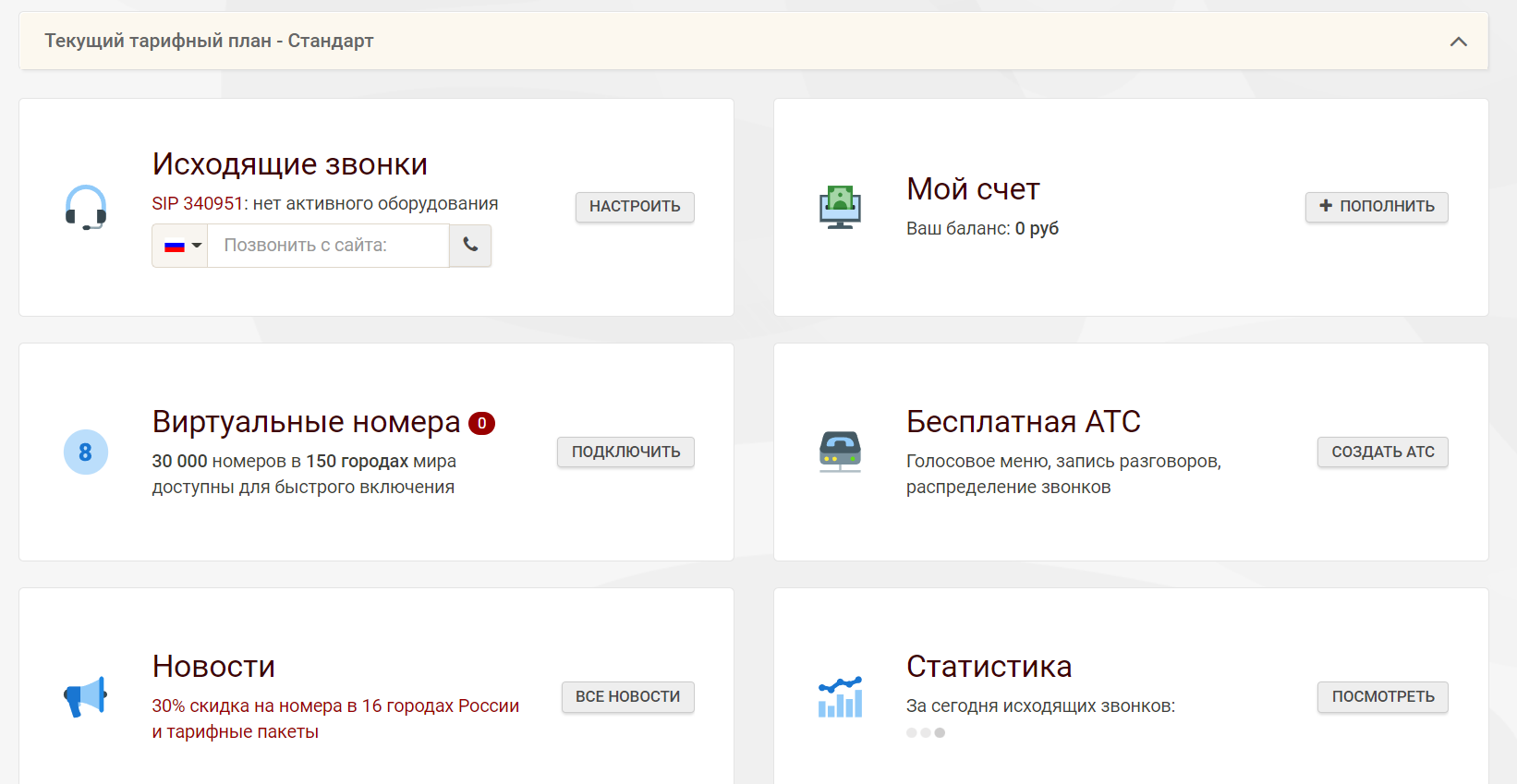Click the megaphone news icon
1517x784 pixels.
(x=86, y=697)
